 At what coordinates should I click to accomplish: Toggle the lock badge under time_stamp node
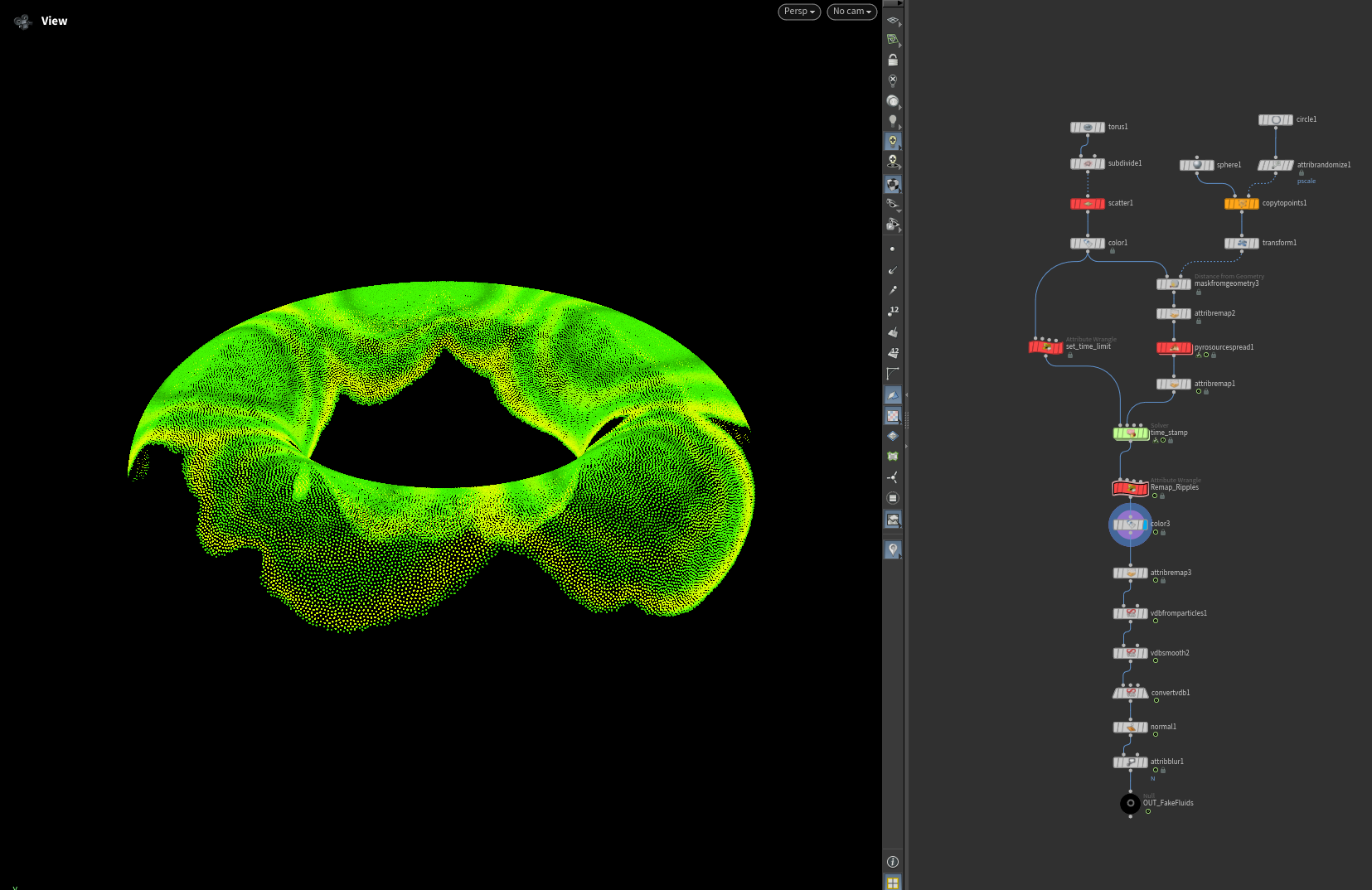pyautogui.click(x=1171, y=441)
